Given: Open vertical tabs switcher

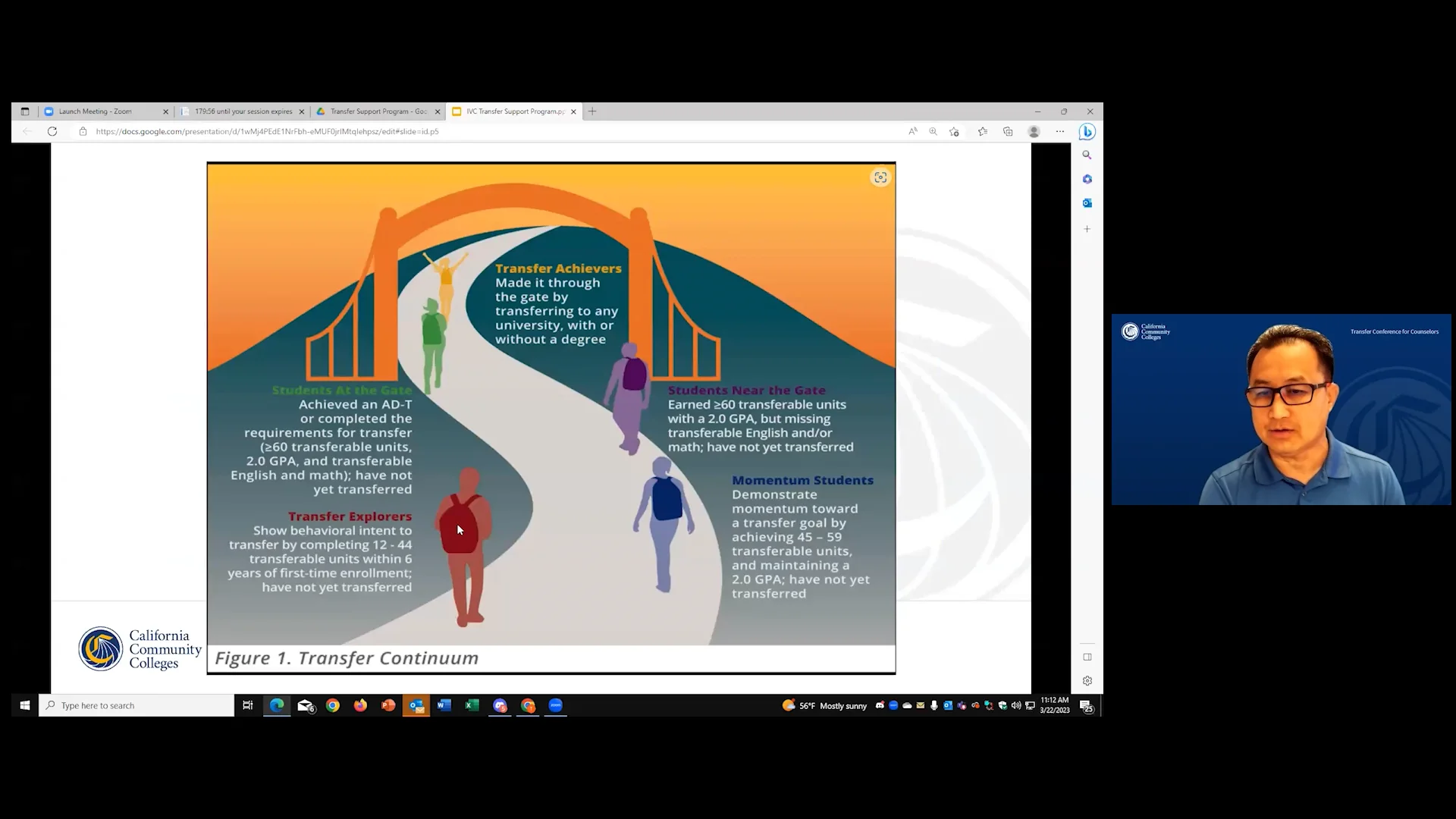Looking at the screenshot, I should click(24, 111).
